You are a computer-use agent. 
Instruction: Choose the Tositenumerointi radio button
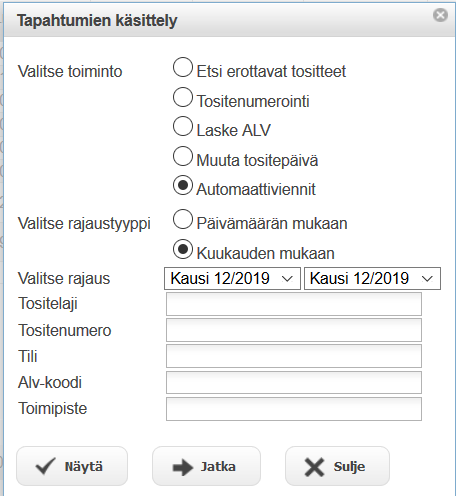pyautogui.click(x=183, y=97)
